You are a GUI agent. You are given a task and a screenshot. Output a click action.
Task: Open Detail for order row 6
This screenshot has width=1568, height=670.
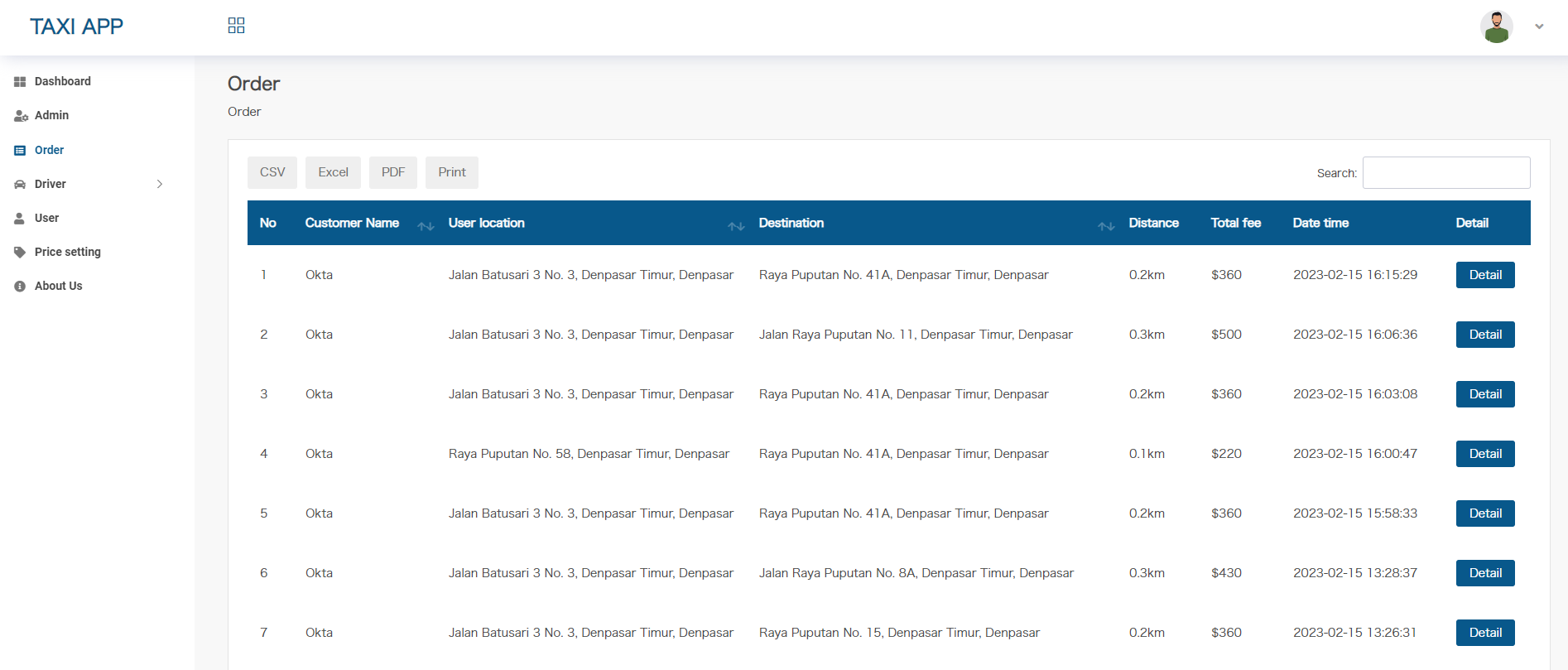click(x=1485, y=573)
